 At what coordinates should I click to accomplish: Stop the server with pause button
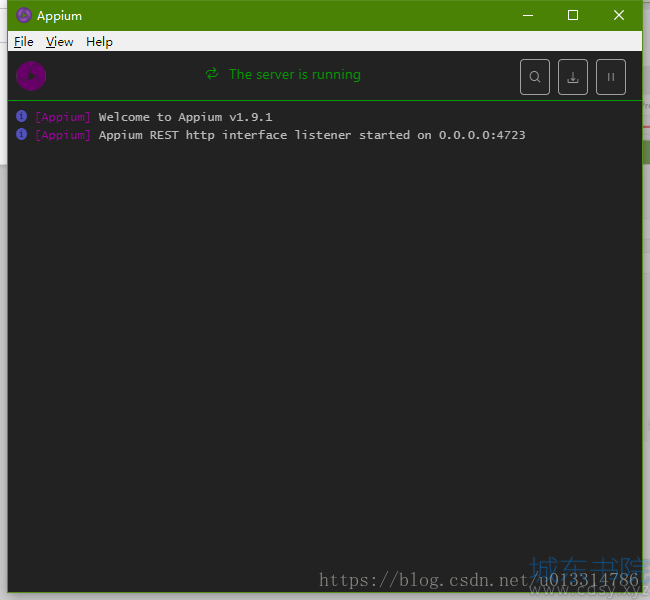tap(611, 77)
